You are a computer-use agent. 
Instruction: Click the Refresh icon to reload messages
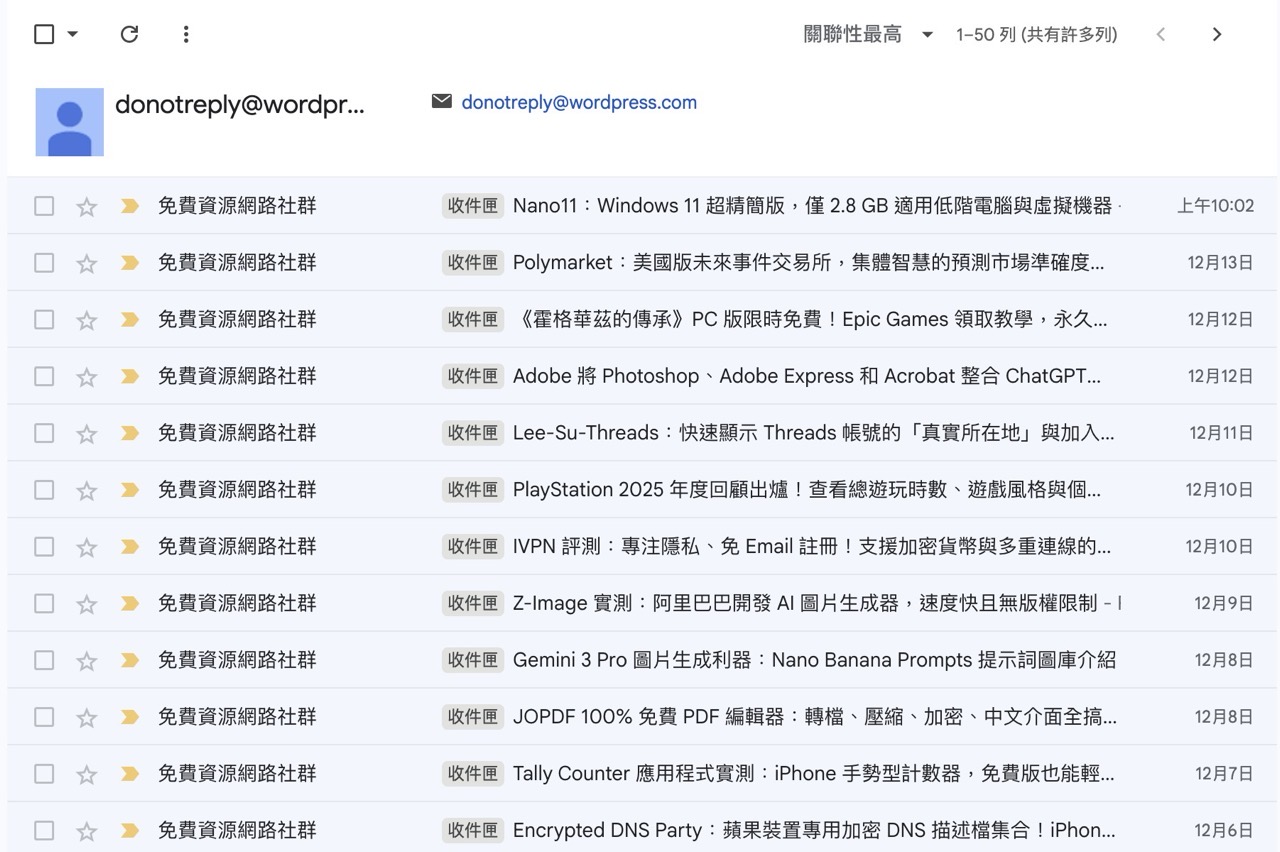click(129, 33)
